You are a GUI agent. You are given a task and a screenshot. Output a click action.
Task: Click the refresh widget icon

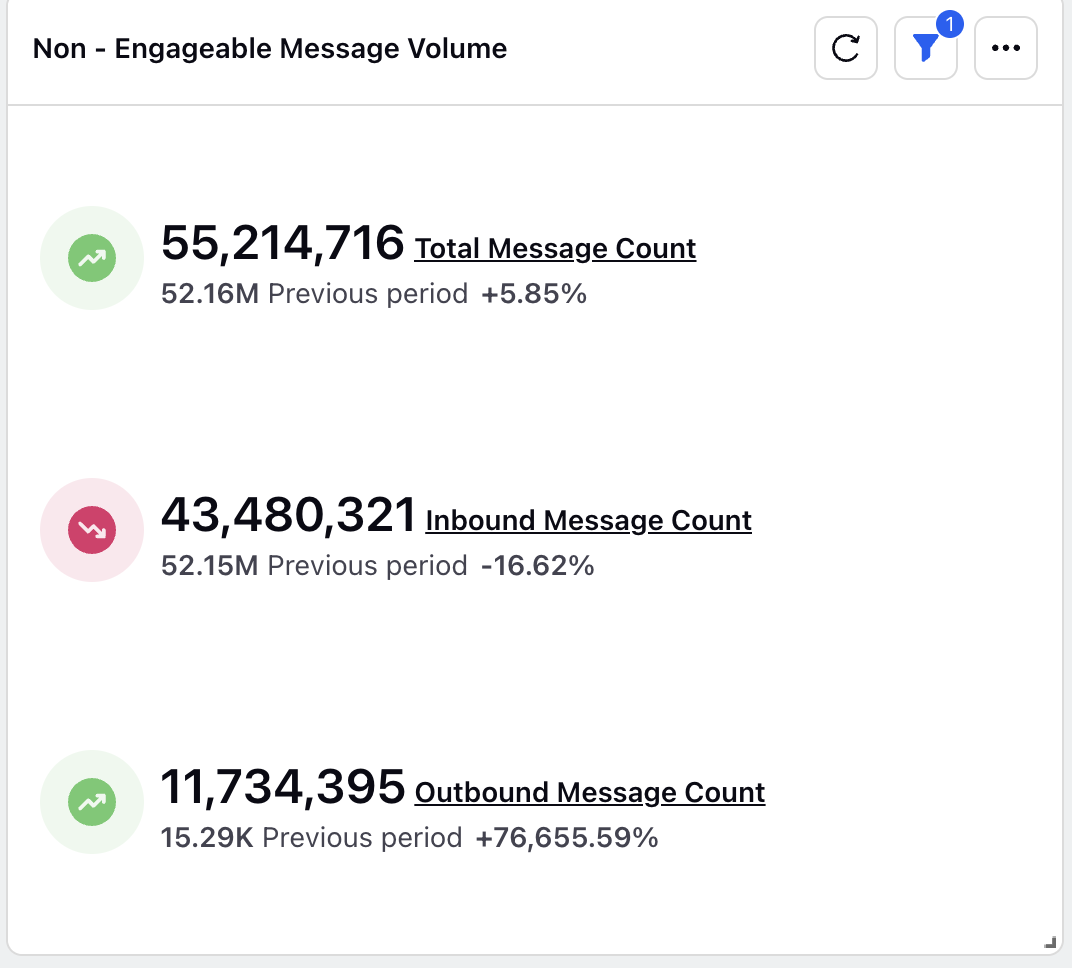[846, 47]
